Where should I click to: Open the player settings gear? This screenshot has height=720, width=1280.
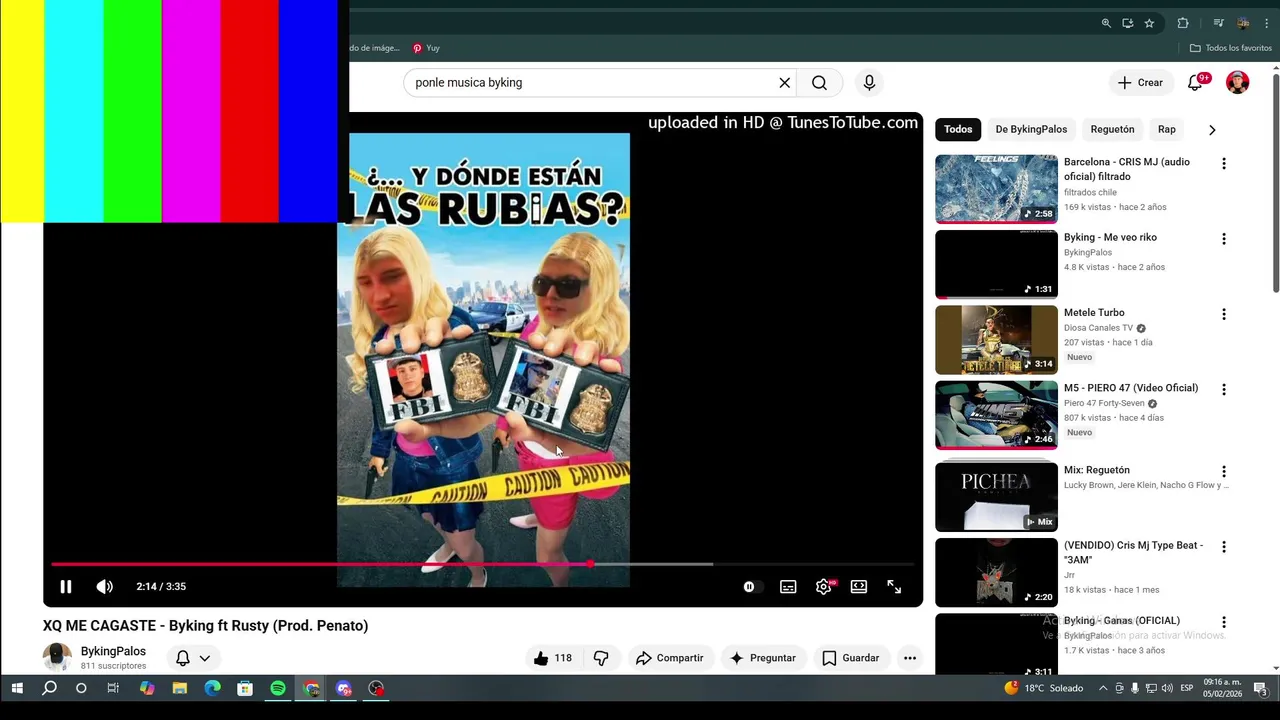(x=824, y=587)
